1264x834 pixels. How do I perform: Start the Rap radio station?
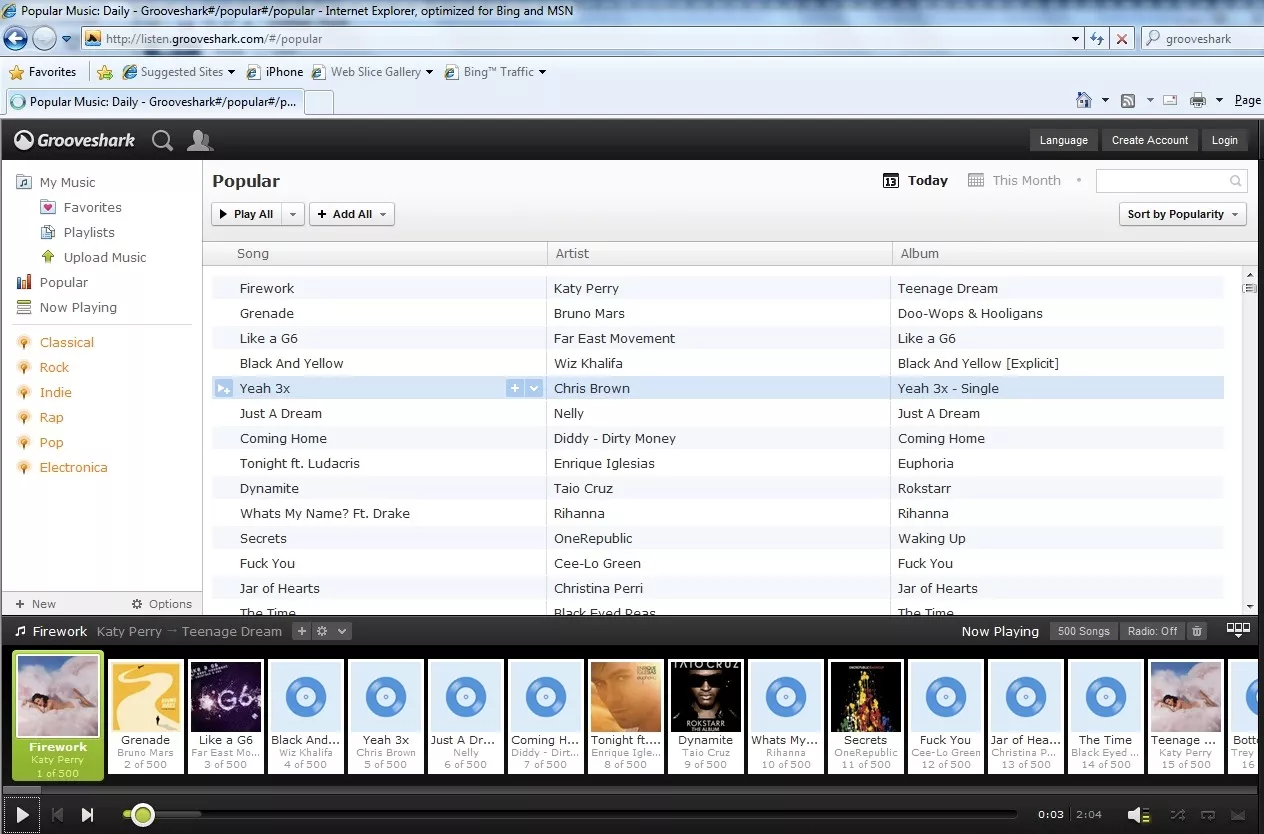(40, 417)
